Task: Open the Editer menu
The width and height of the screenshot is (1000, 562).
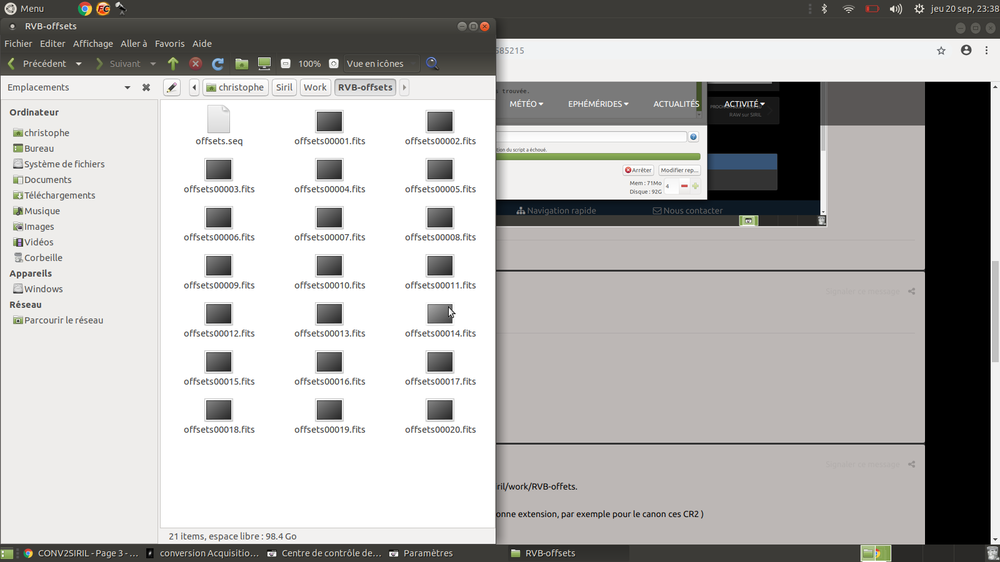Action: 52,43
